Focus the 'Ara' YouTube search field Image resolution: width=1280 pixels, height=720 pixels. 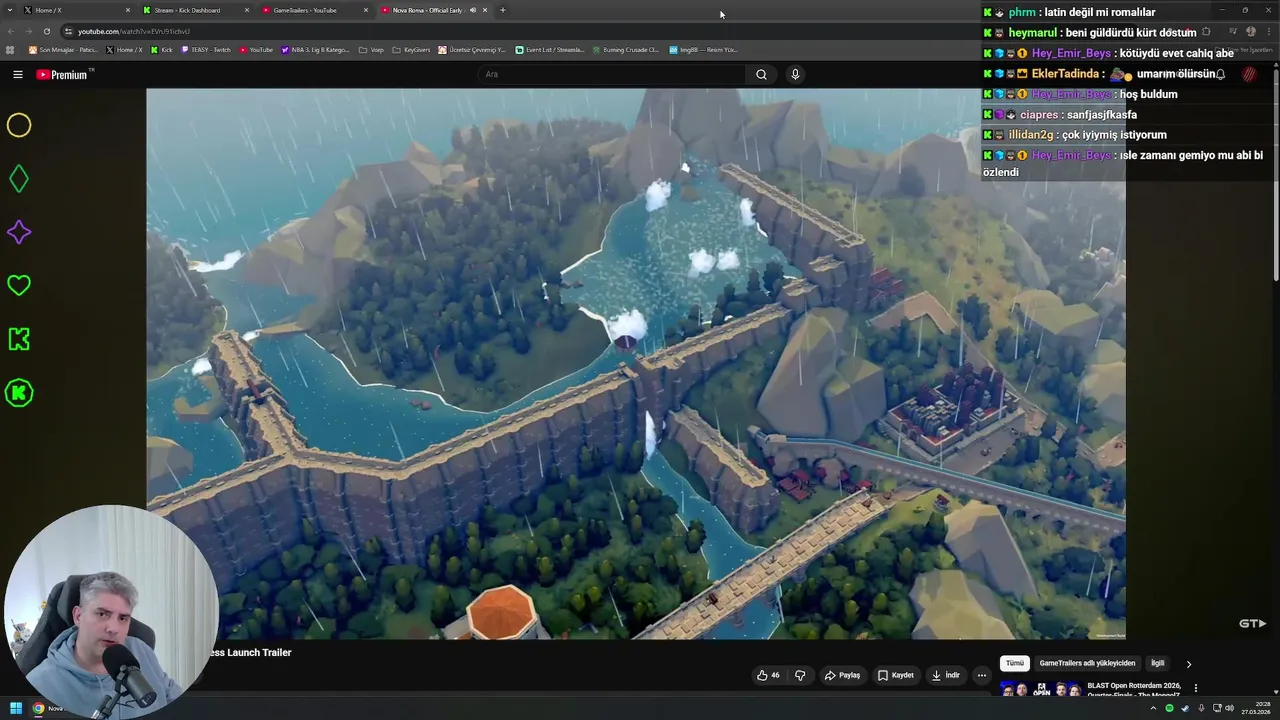610,74
